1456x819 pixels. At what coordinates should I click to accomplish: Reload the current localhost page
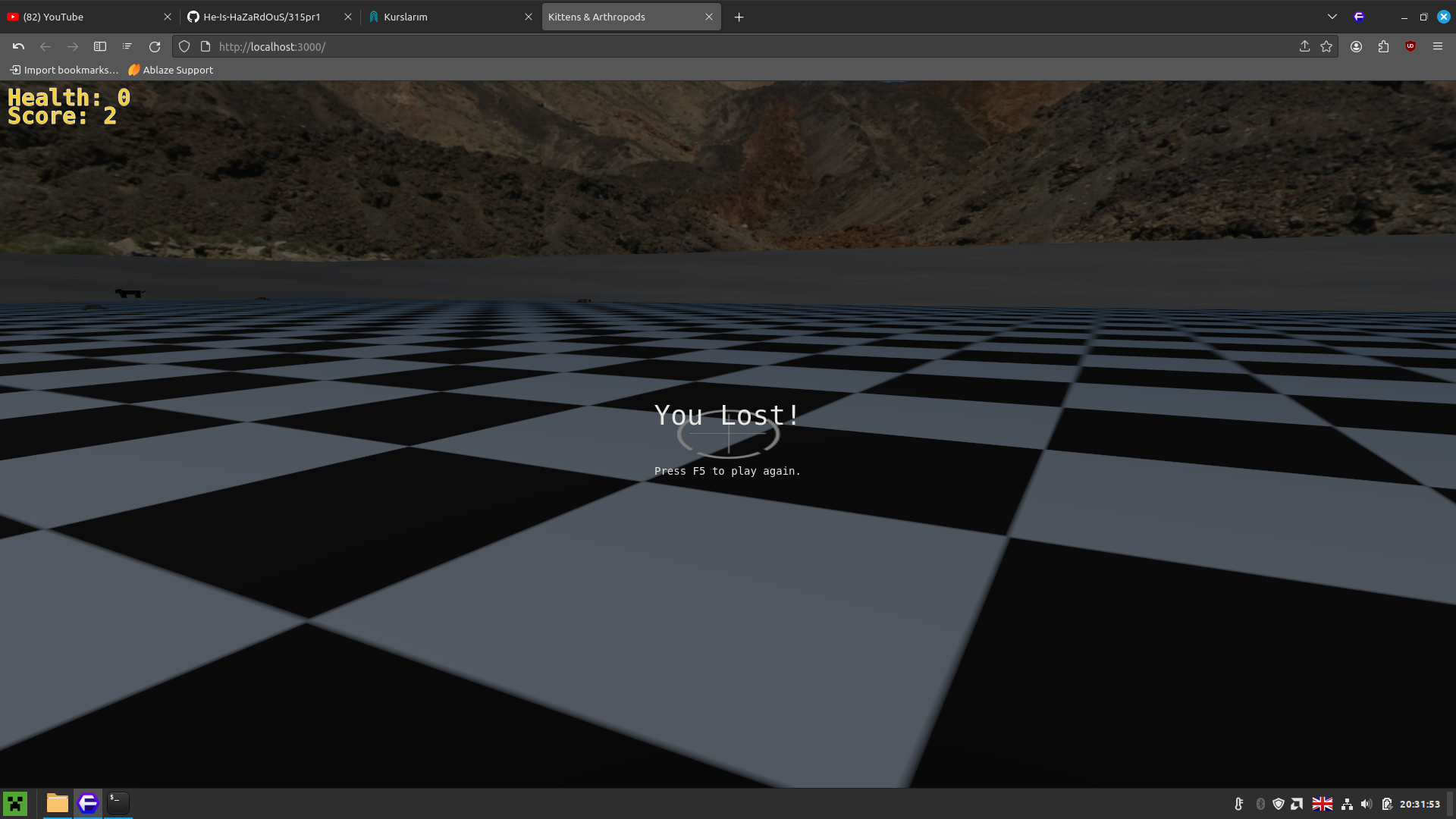pos(155,47)
